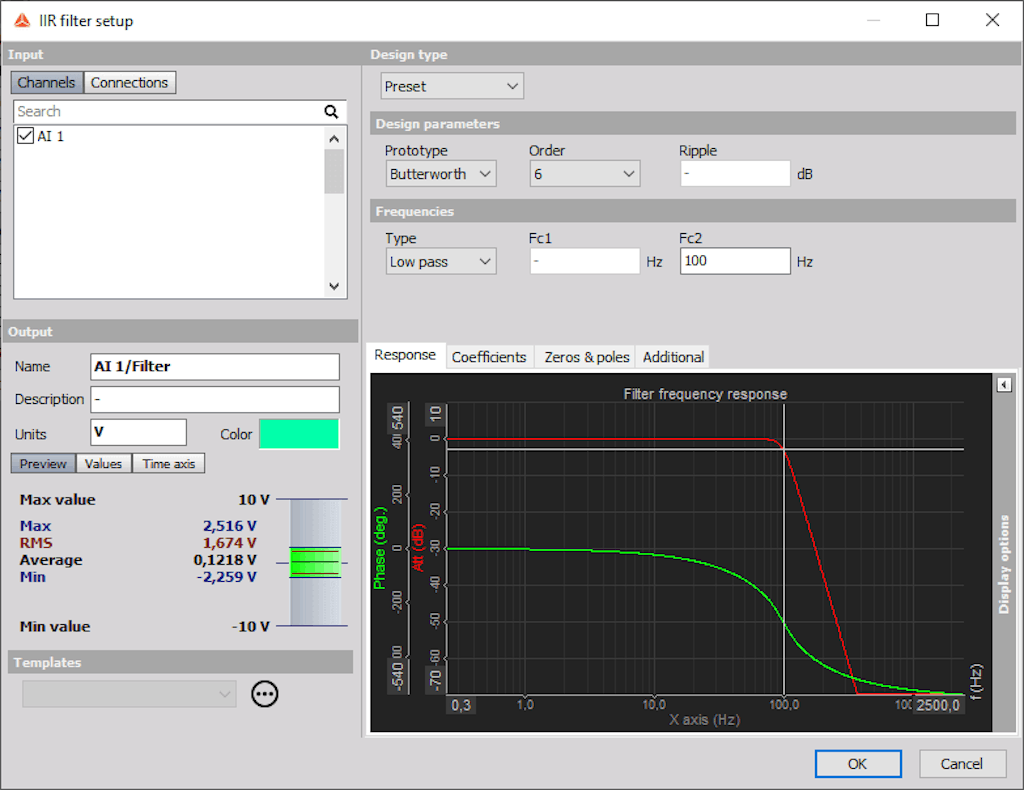Select the Zeros & poles tab
The height and width of the screenshot is (790, 1024).
pyautogui.click(x=586, y=357)
